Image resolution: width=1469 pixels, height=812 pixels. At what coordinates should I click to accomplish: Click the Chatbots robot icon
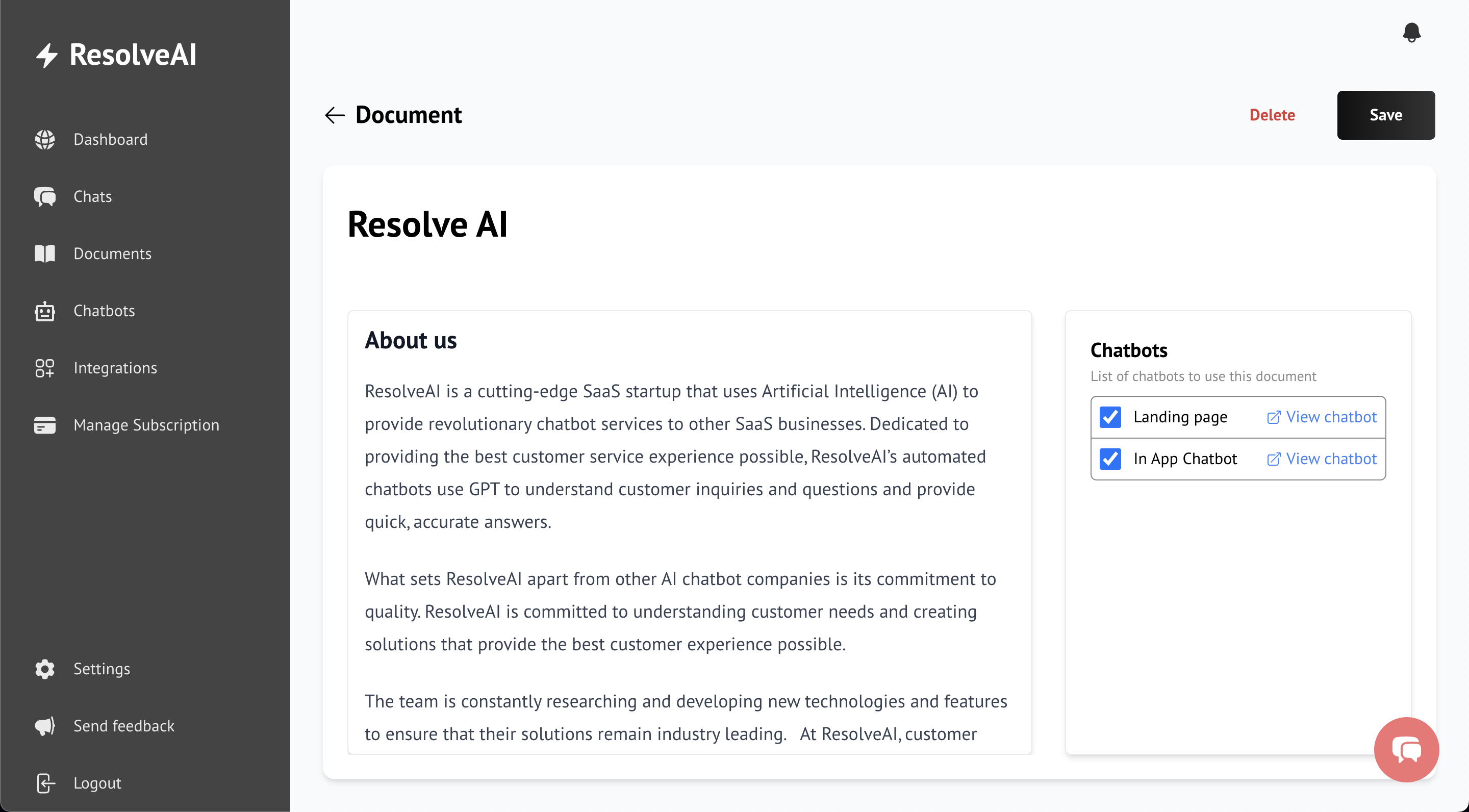pos(44,311)
